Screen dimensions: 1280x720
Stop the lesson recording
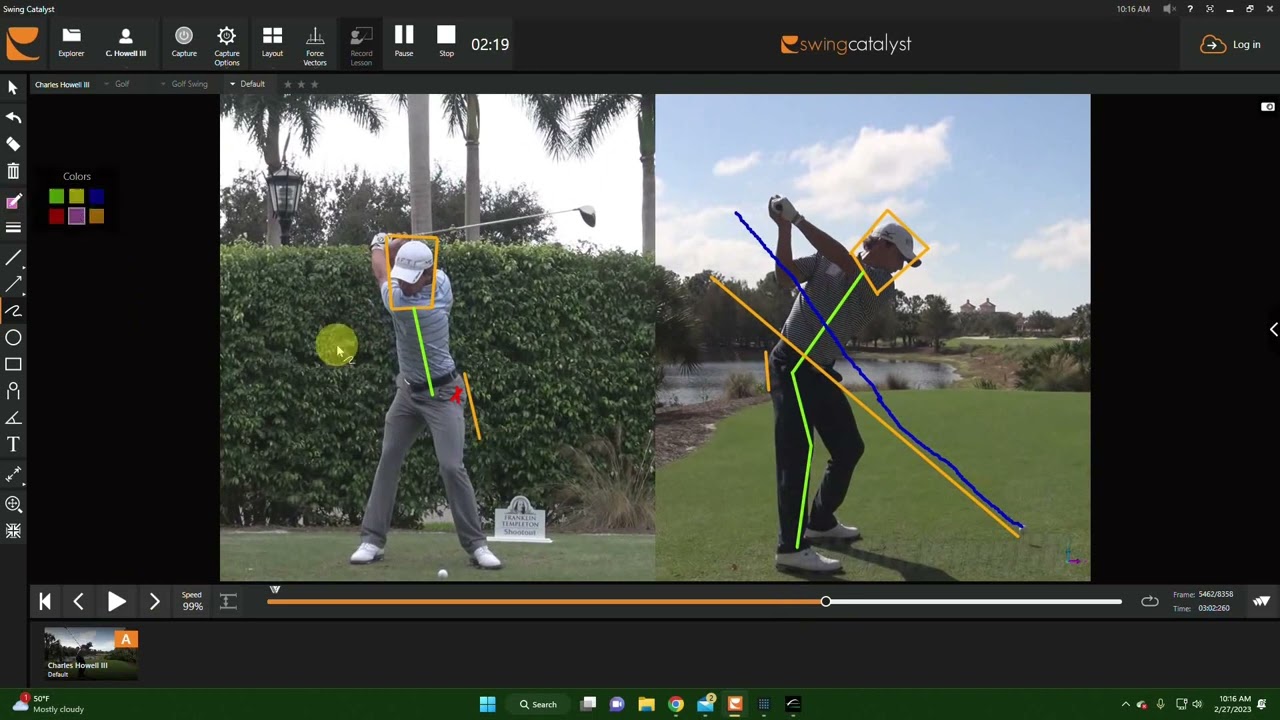pos(446,42)
